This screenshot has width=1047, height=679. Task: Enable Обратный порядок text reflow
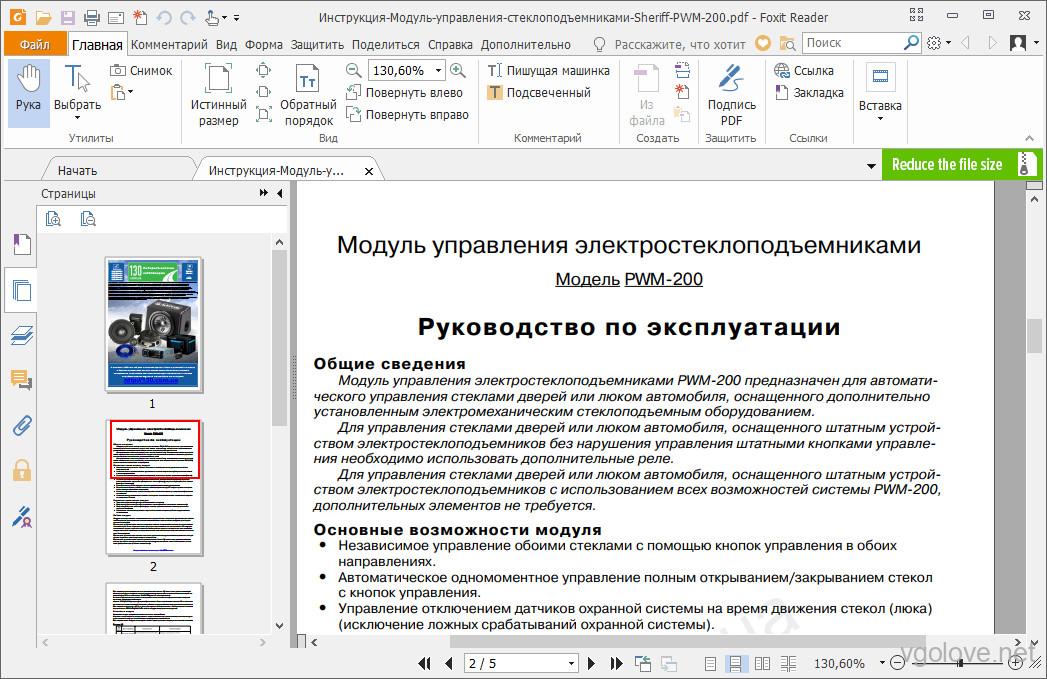308,95
